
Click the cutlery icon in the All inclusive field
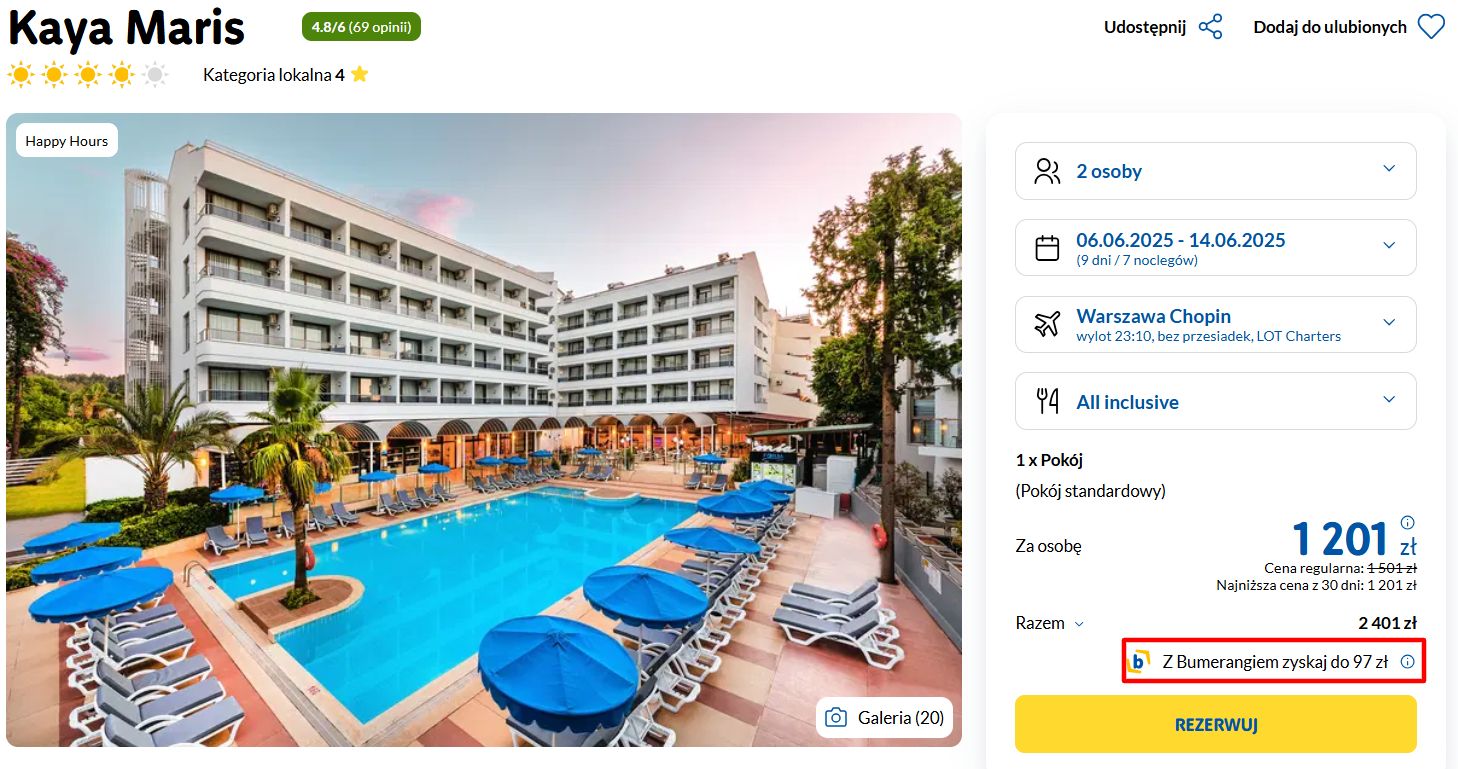[x=1047, y=401]
